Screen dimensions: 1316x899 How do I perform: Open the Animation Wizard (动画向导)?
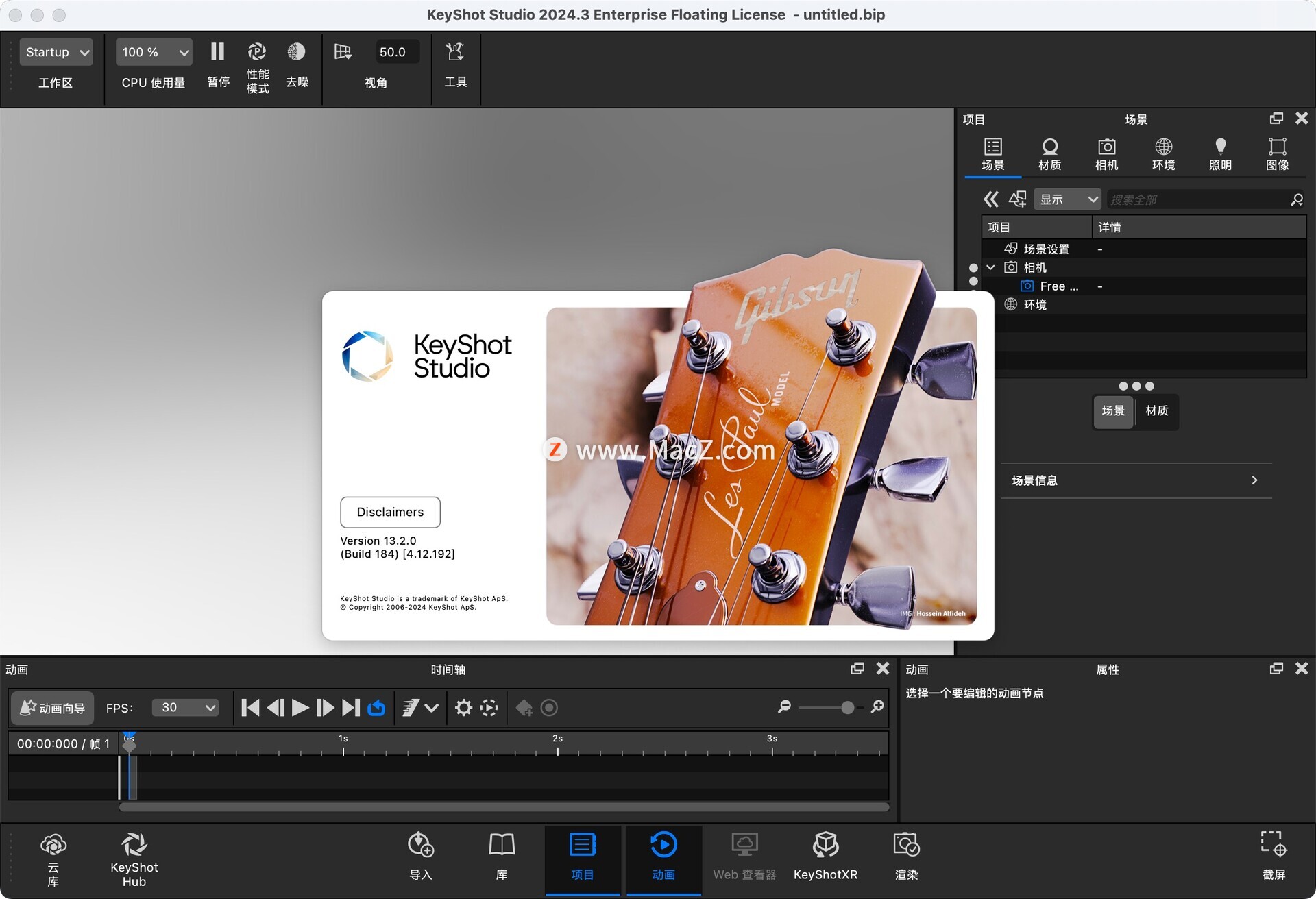53,708
